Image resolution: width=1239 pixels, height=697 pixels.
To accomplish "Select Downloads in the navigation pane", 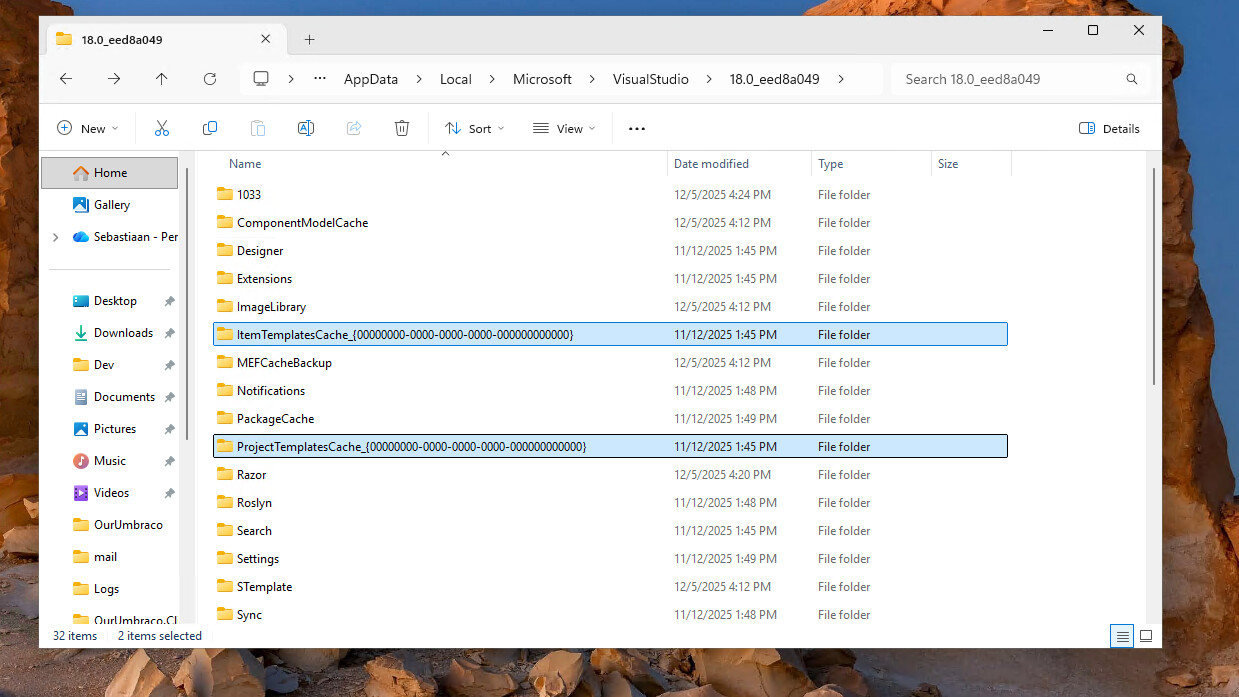I will click(x=123, y=333).
